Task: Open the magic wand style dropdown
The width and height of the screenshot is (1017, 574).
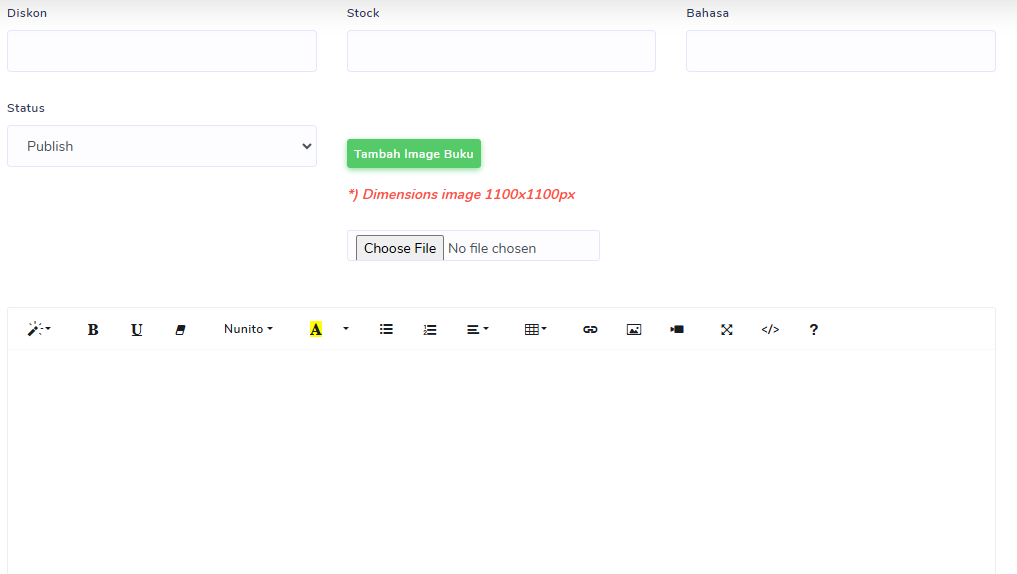Action: [39, 329]
